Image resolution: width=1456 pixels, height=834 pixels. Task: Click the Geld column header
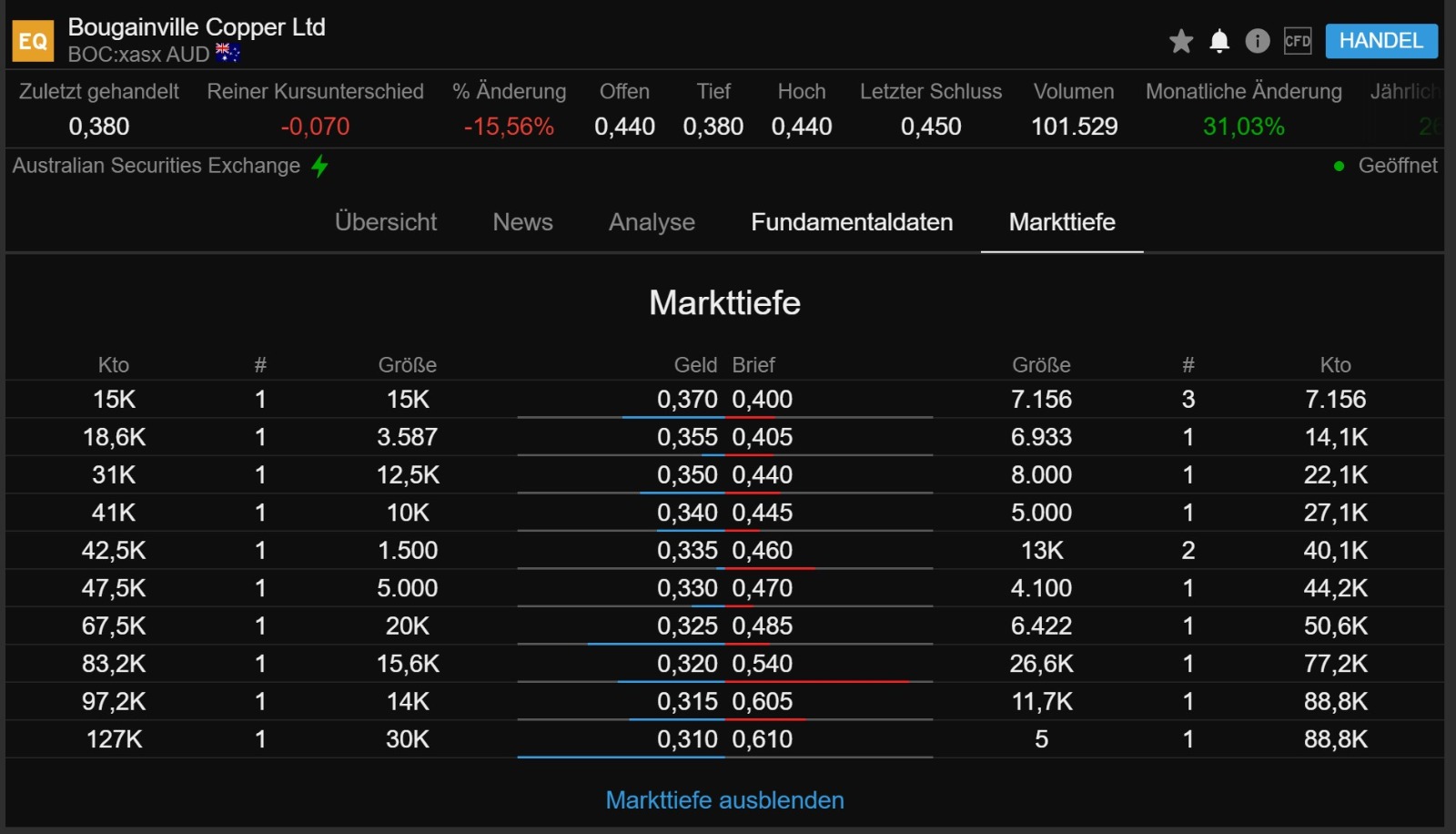(x=695, y=365)
